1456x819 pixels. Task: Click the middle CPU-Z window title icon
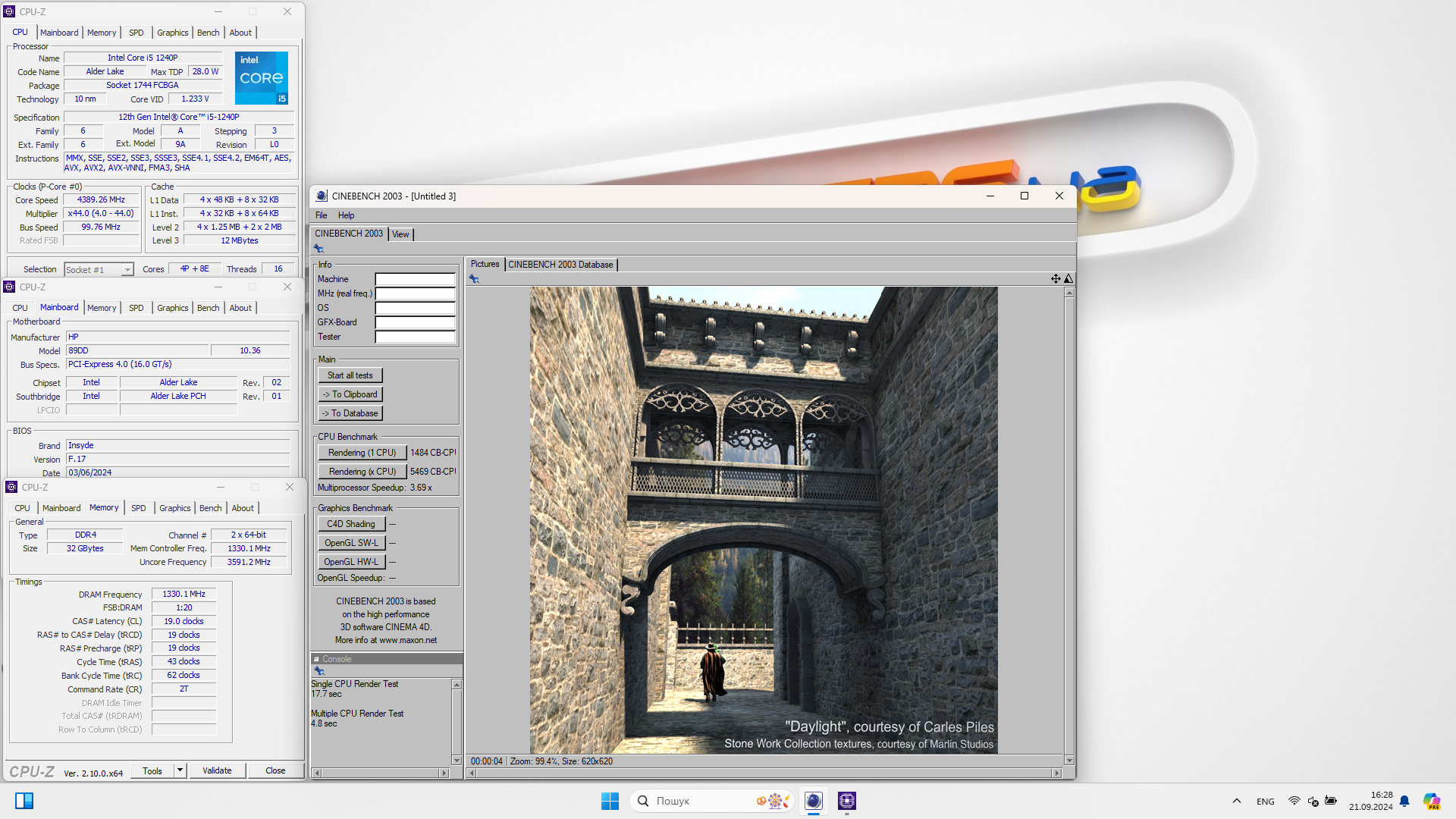9,287
